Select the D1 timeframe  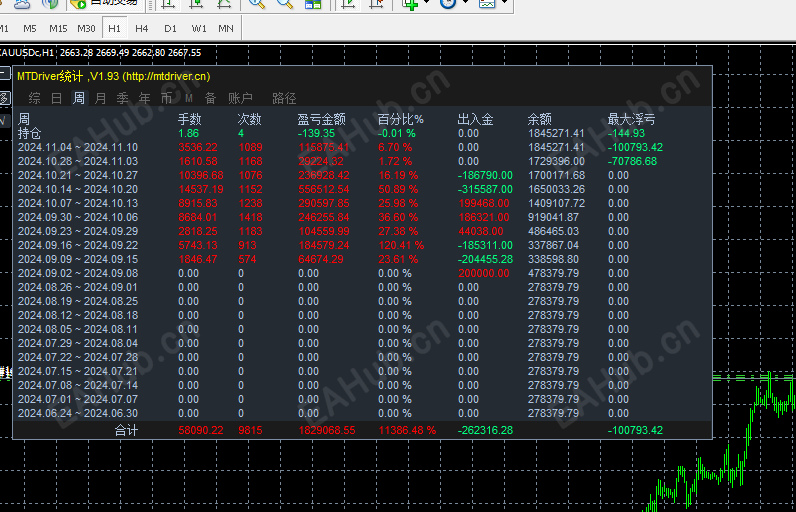tap(170, 28)
